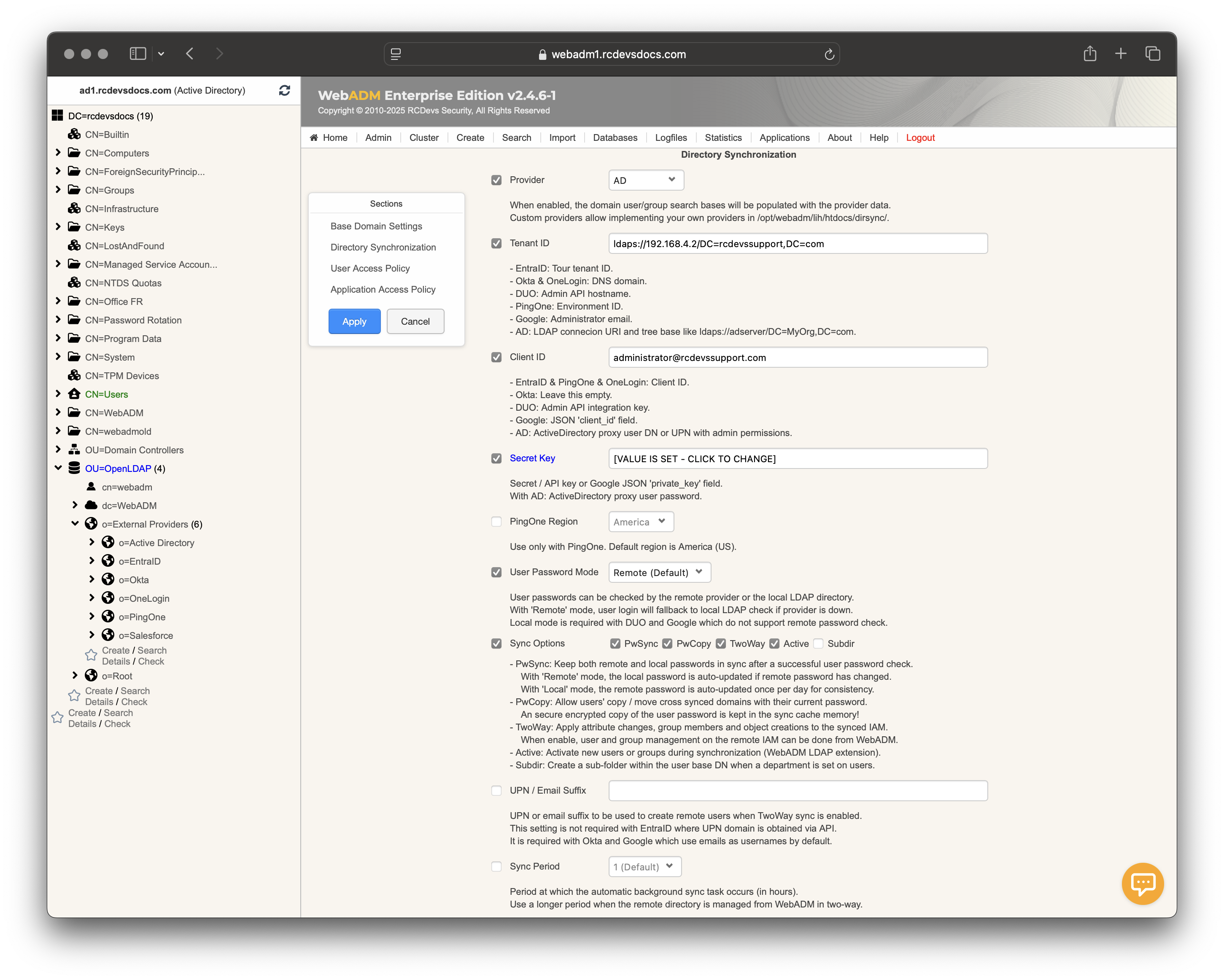Collapse the OU=OpenLDAP tree node
This screenshot has width=1224, height=980.
coord(58,468)
